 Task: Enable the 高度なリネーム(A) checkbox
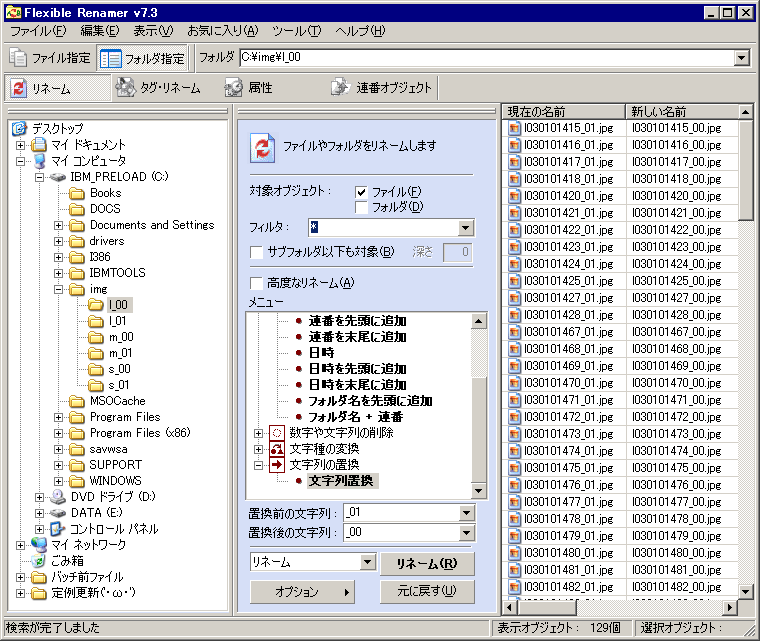tap(256, 283)
